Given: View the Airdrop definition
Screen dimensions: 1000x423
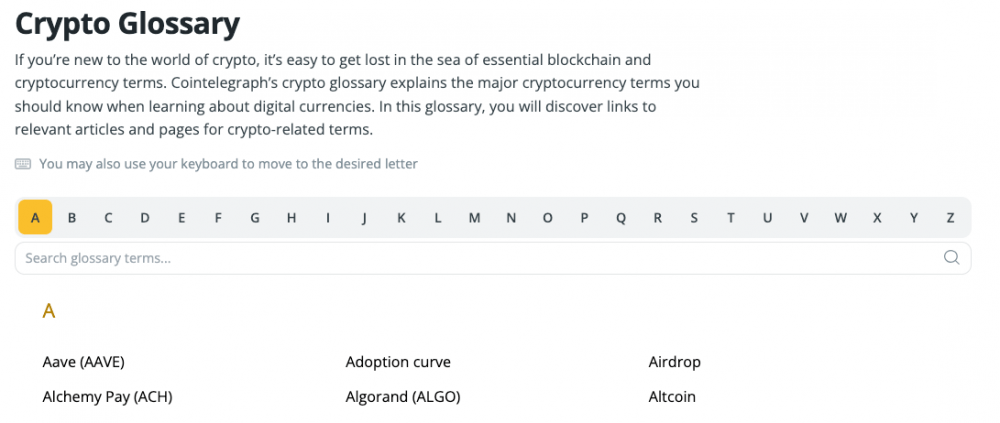Looking at the screenshot, I should [674, 362].
